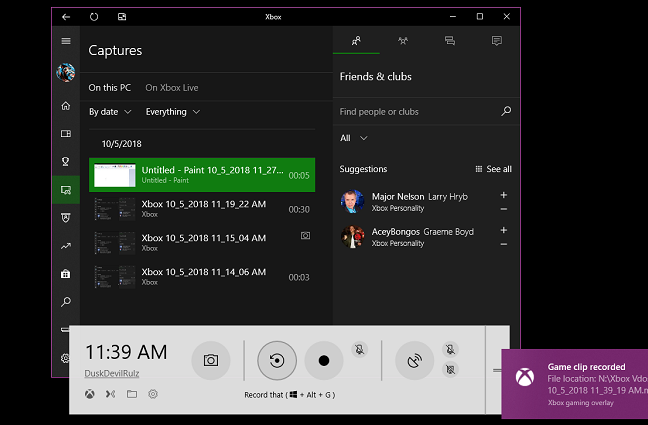Expand the All friends filter dropdown
This screenshot has width=648, height=425.
[x=353, y=138]
